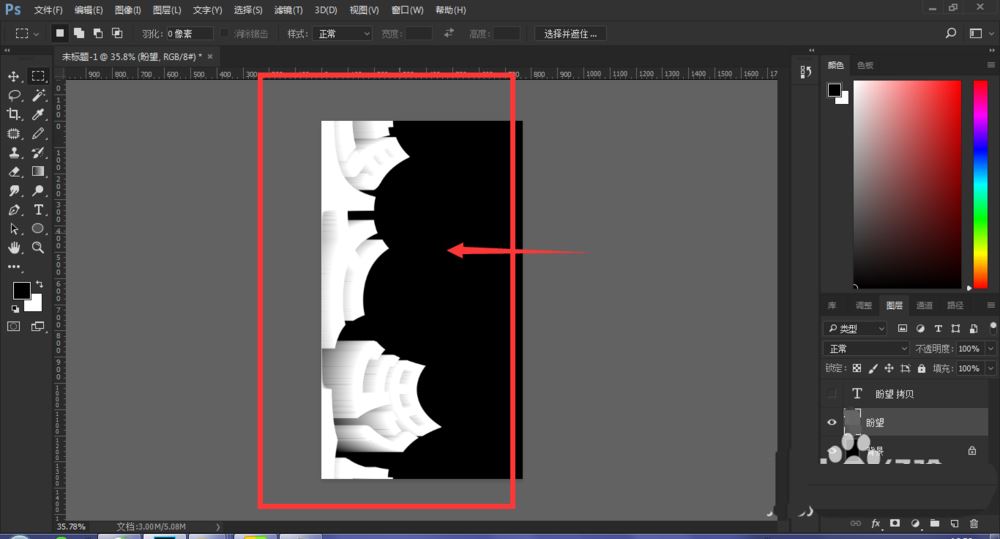The image size is (1000, 539).
Task: Switch to the 色板 tab
Action: point(865,65)
